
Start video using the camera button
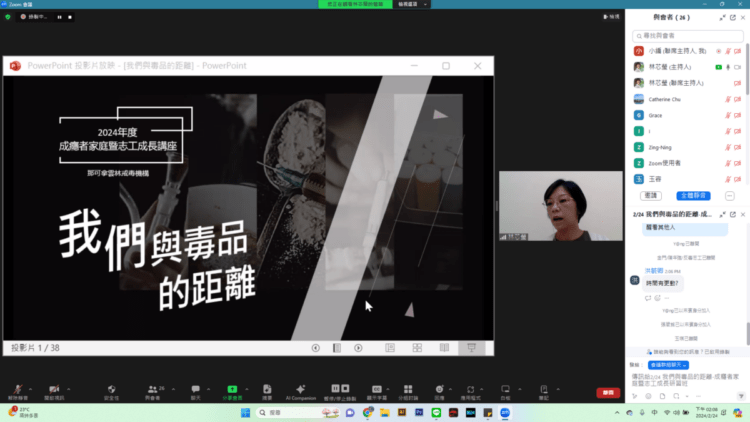point(54,391)
